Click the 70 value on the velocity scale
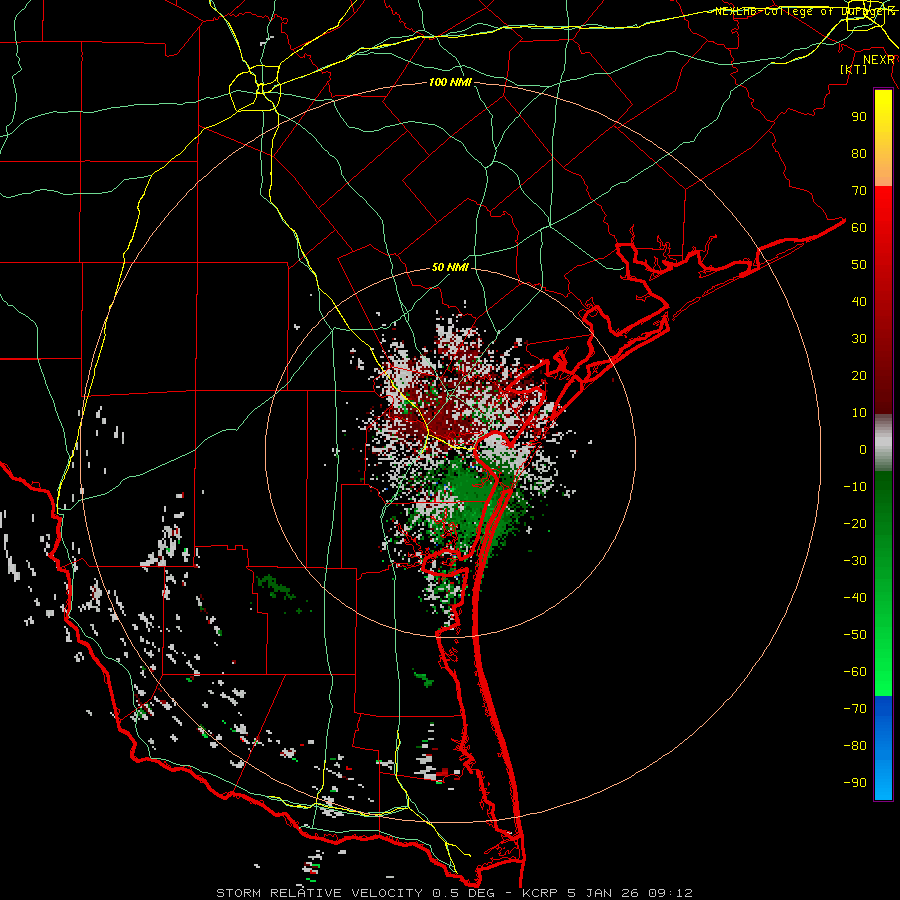 [859, 191]
